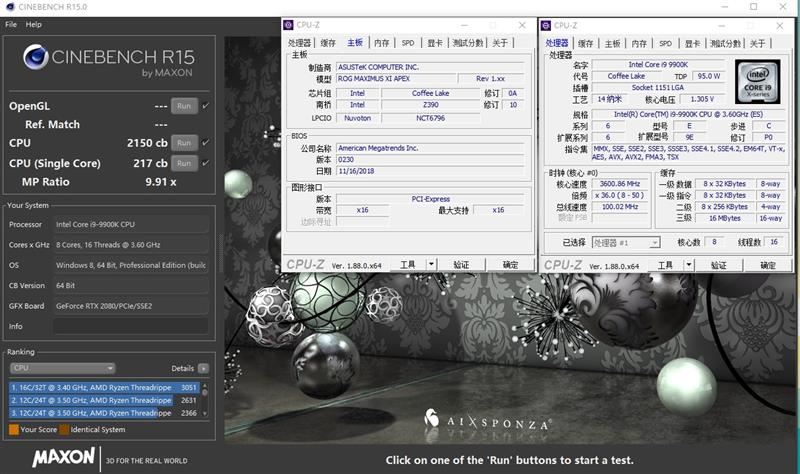Click the ranking scrollbar down arrow
The image size is (800, 474).
205,414
